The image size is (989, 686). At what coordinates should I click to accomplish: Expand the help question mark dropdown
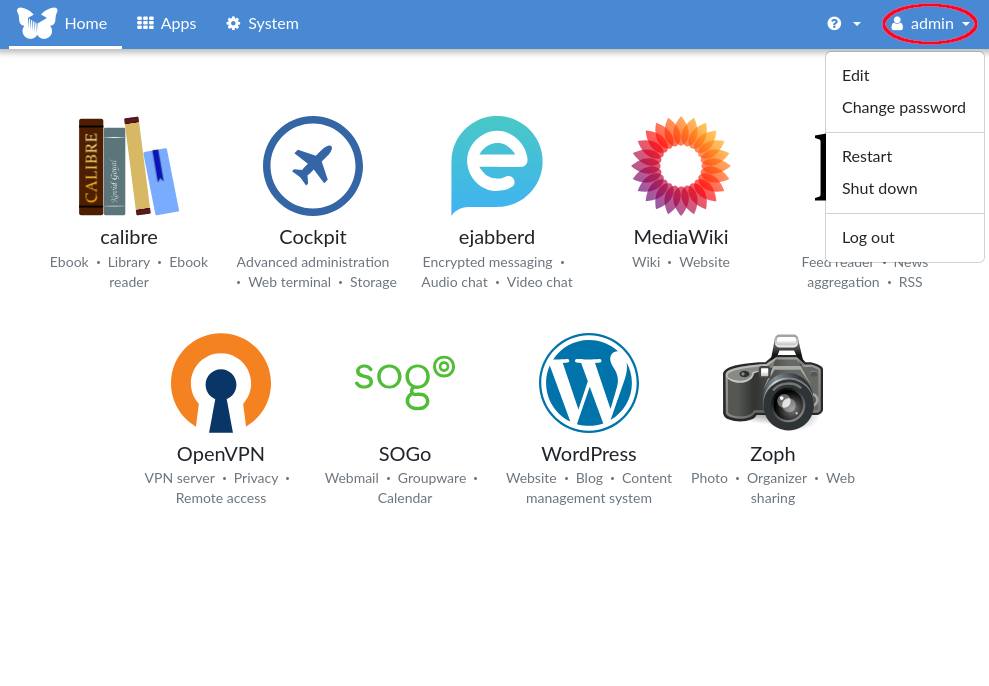844,24
